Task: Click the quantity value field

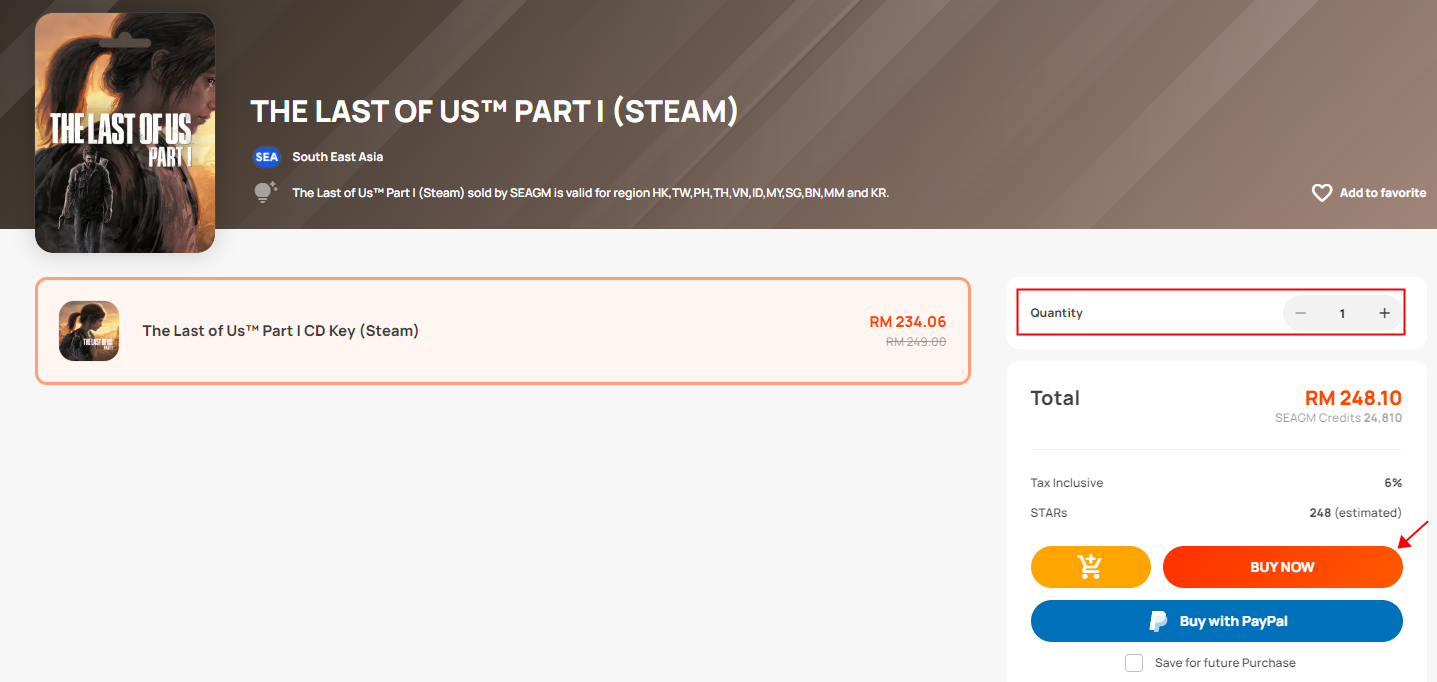Action: click(1342, 313)
